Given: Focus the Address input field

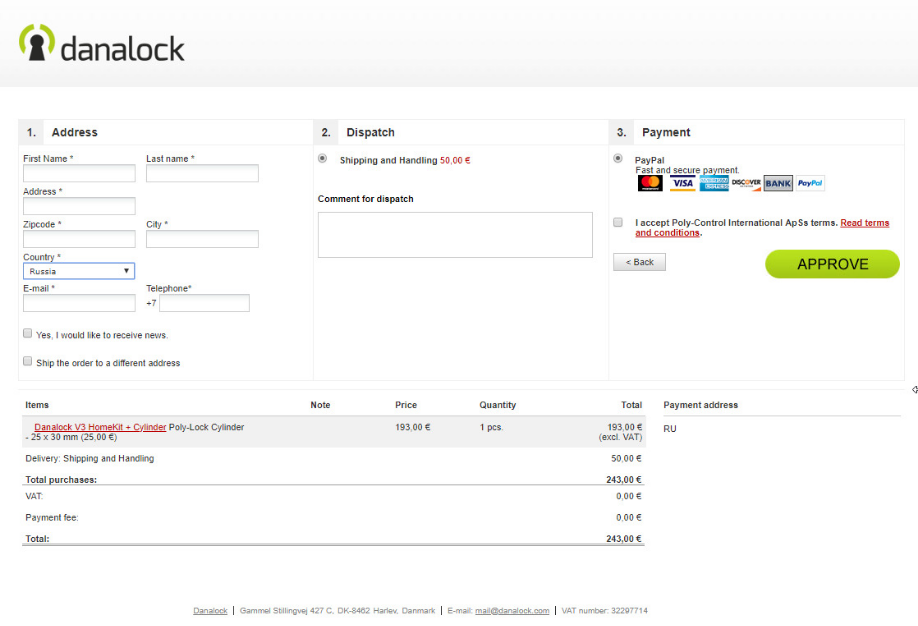Looking at the screenshot, I should pos(79,206).
